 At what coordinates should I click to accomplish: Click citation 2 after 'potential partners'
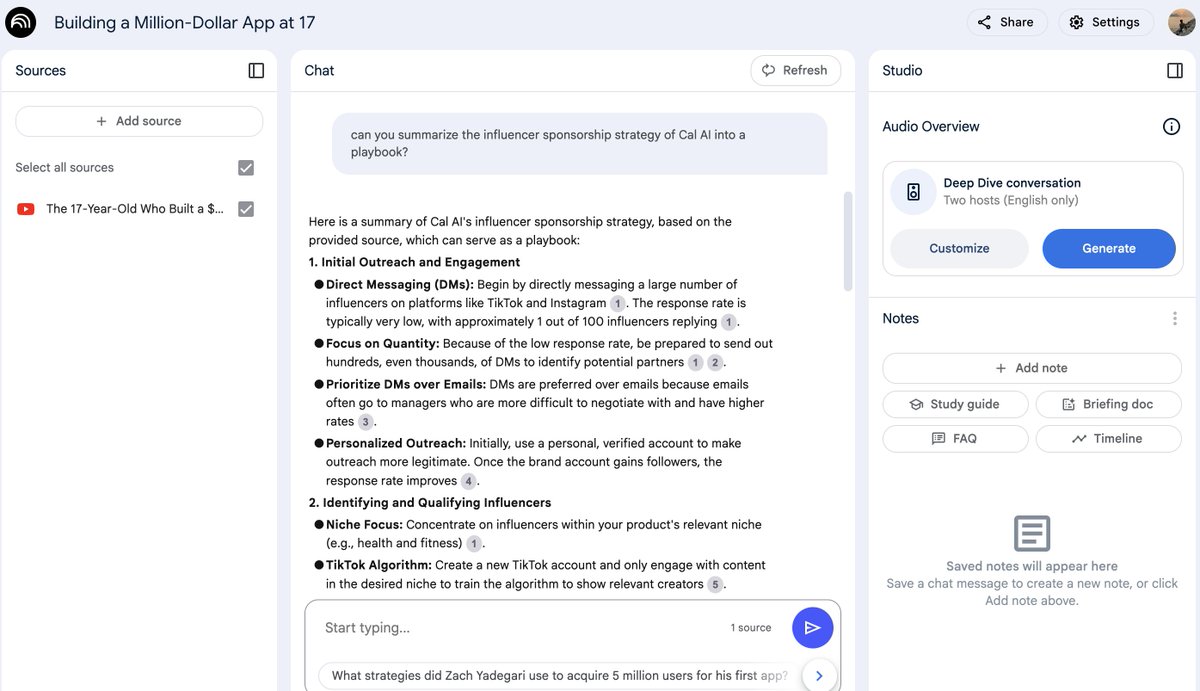715,363
